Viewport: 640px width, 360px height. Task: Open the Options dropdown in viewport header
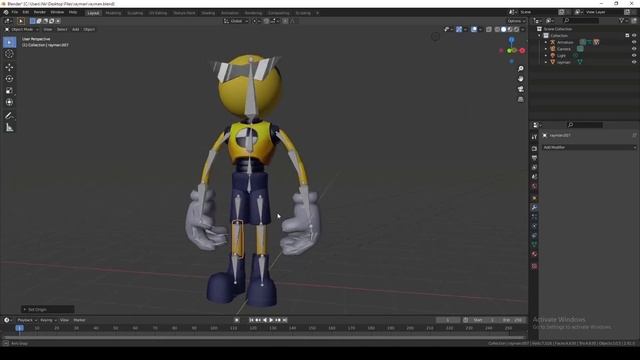coord(516,21)
